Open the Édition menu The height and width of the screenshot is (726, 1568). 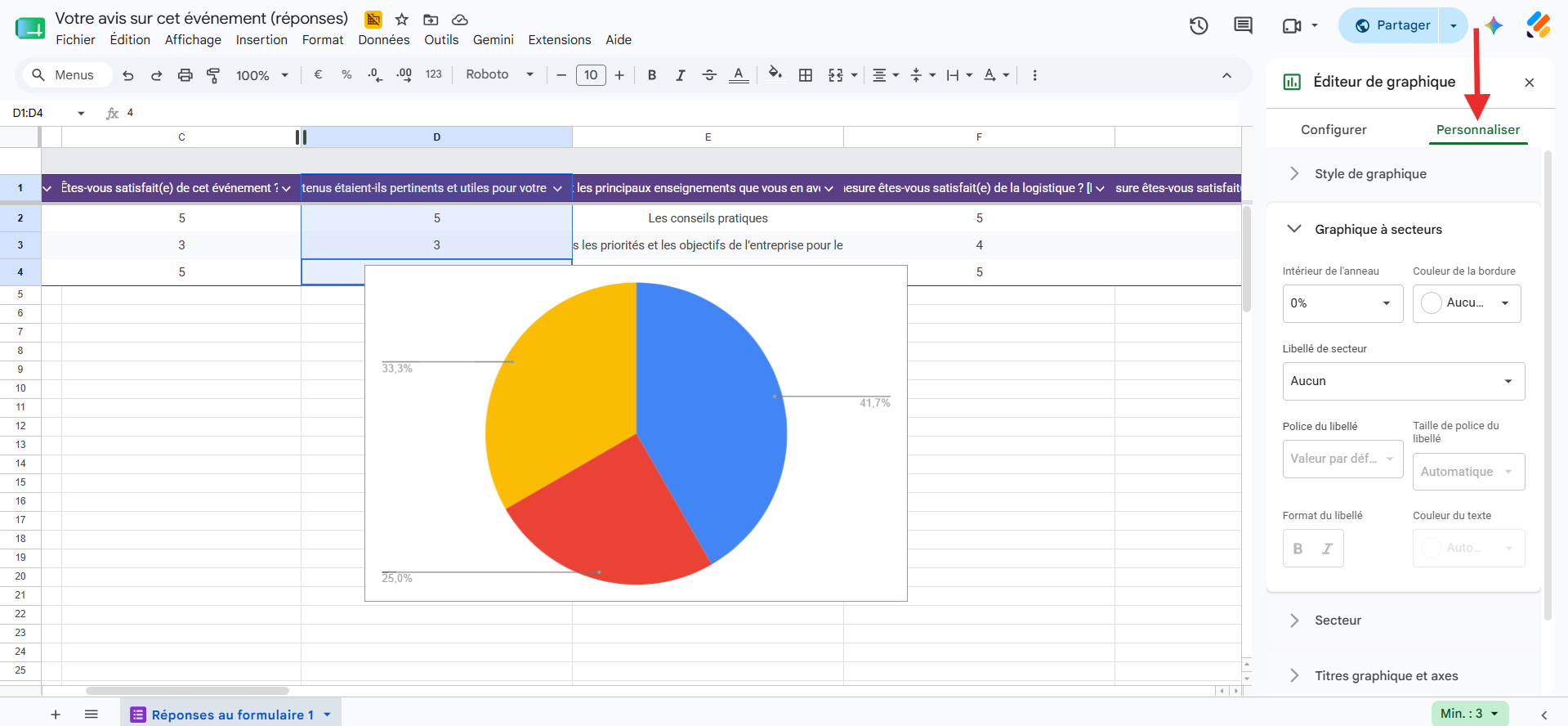point(130,39)
